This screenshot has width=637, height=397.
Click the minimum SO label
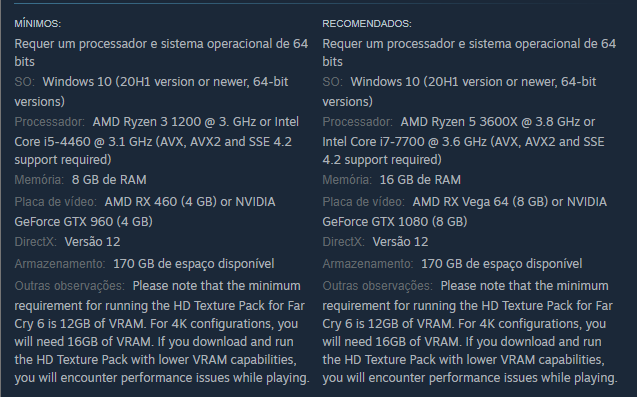coord(24,82)
